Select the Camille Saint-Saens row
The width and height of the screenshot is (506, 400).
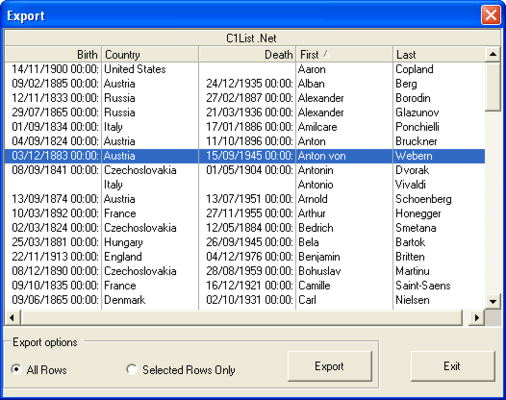click(x=245, y=285)
